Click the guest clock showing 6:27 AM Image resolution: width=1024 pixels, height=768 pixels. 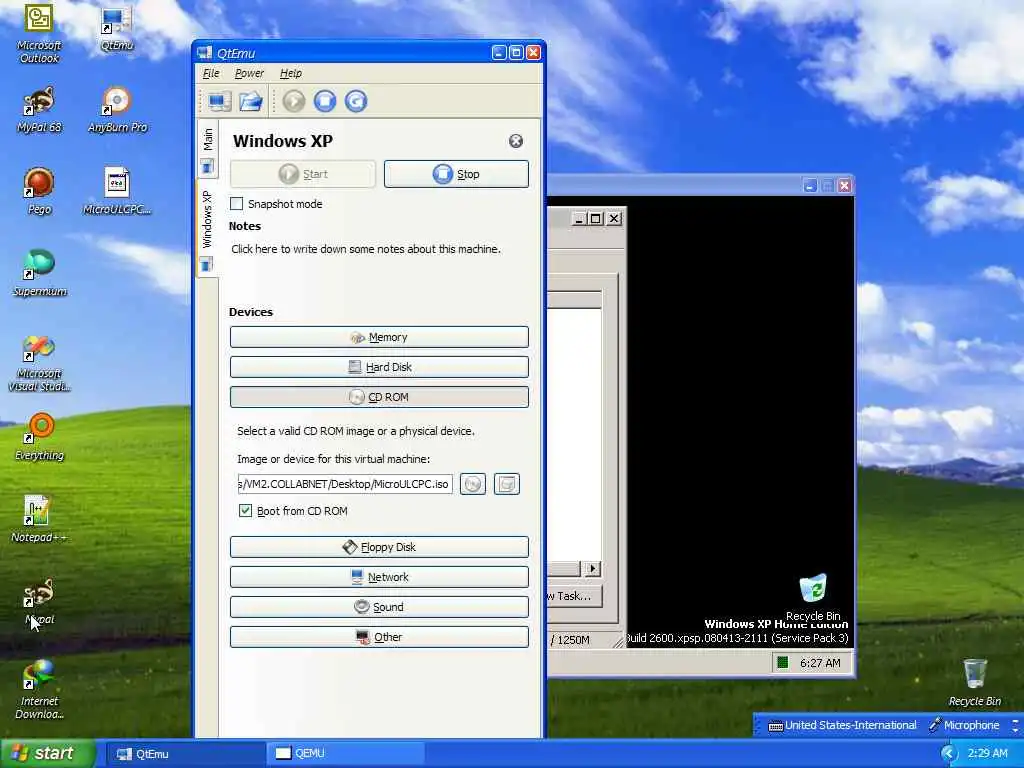click(820, 663)
